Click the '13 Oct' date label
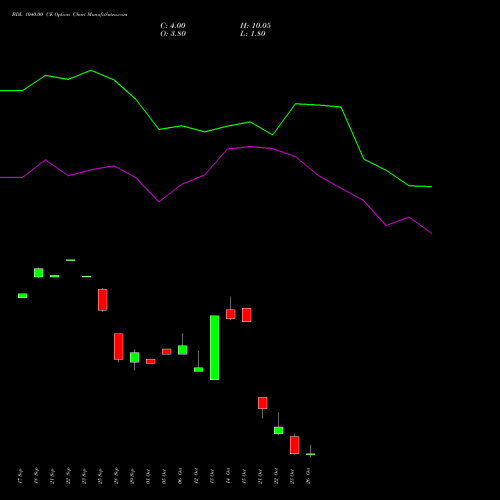This screenshot has height=500, width=500. pyautogui.click(x=212, y=476)
